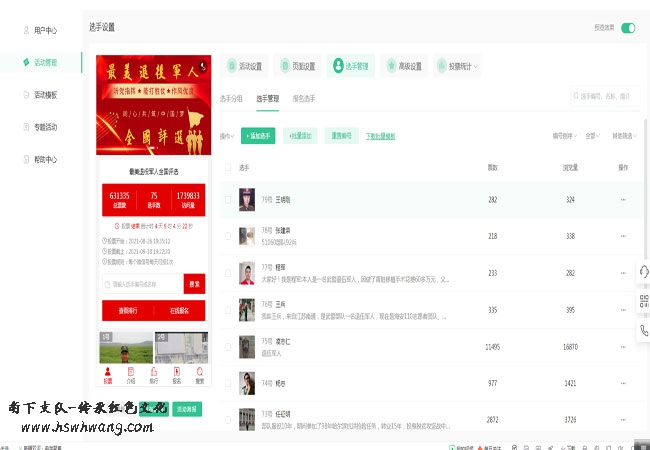Tap the 介绍 icon in preview bottom bar
This screenshot has height=450, width=650.
coord(131,375)
